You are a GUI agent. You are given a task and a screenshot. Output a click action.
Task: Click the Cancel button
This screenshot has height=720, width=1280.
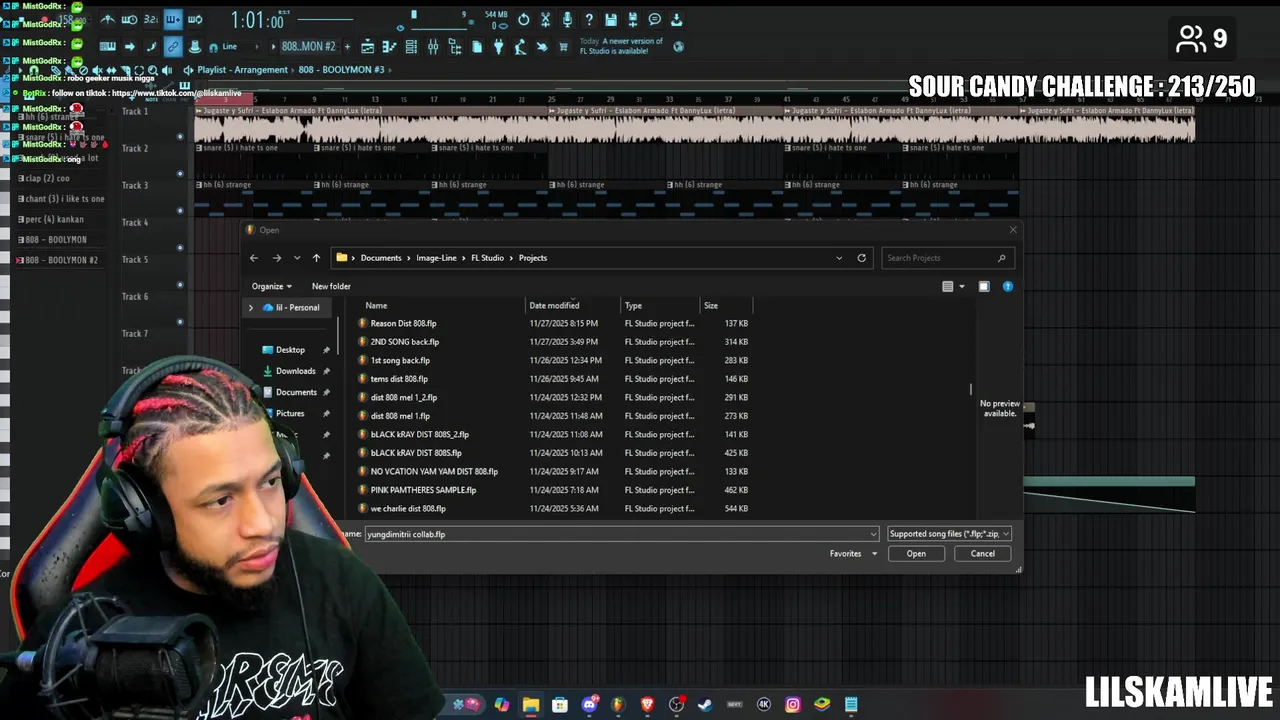pos(982,554)
